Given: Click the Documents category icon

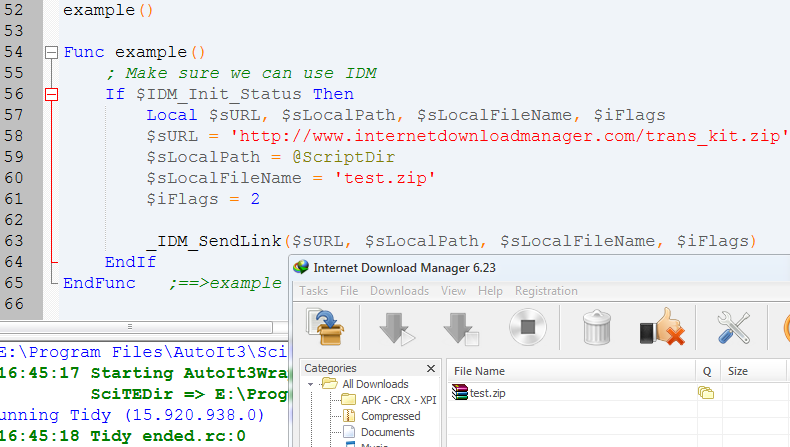Looking at the screenshot, I should coord(349,432).
